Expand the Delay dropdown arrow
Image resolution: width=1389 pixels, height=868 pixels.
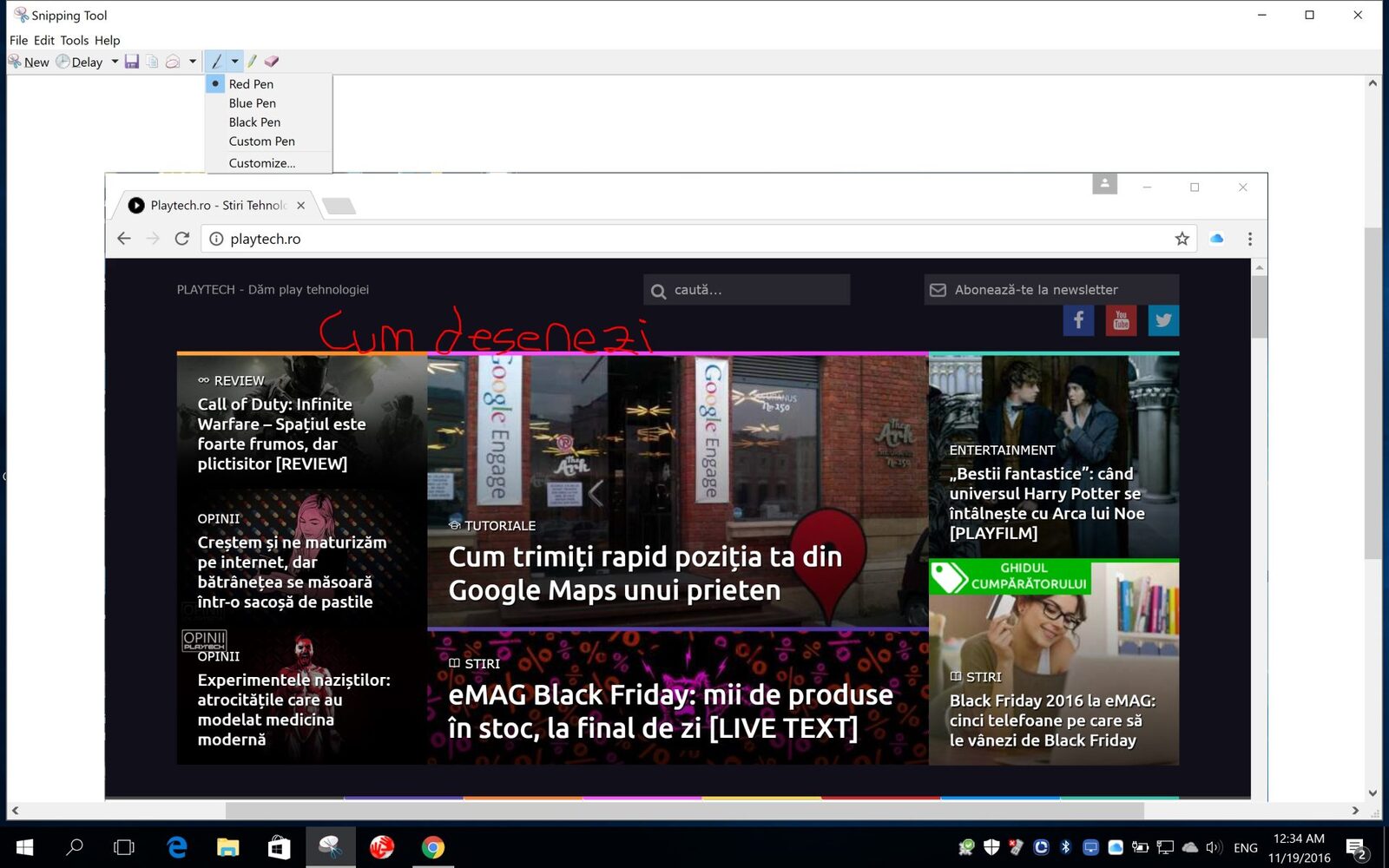[115, 62]
